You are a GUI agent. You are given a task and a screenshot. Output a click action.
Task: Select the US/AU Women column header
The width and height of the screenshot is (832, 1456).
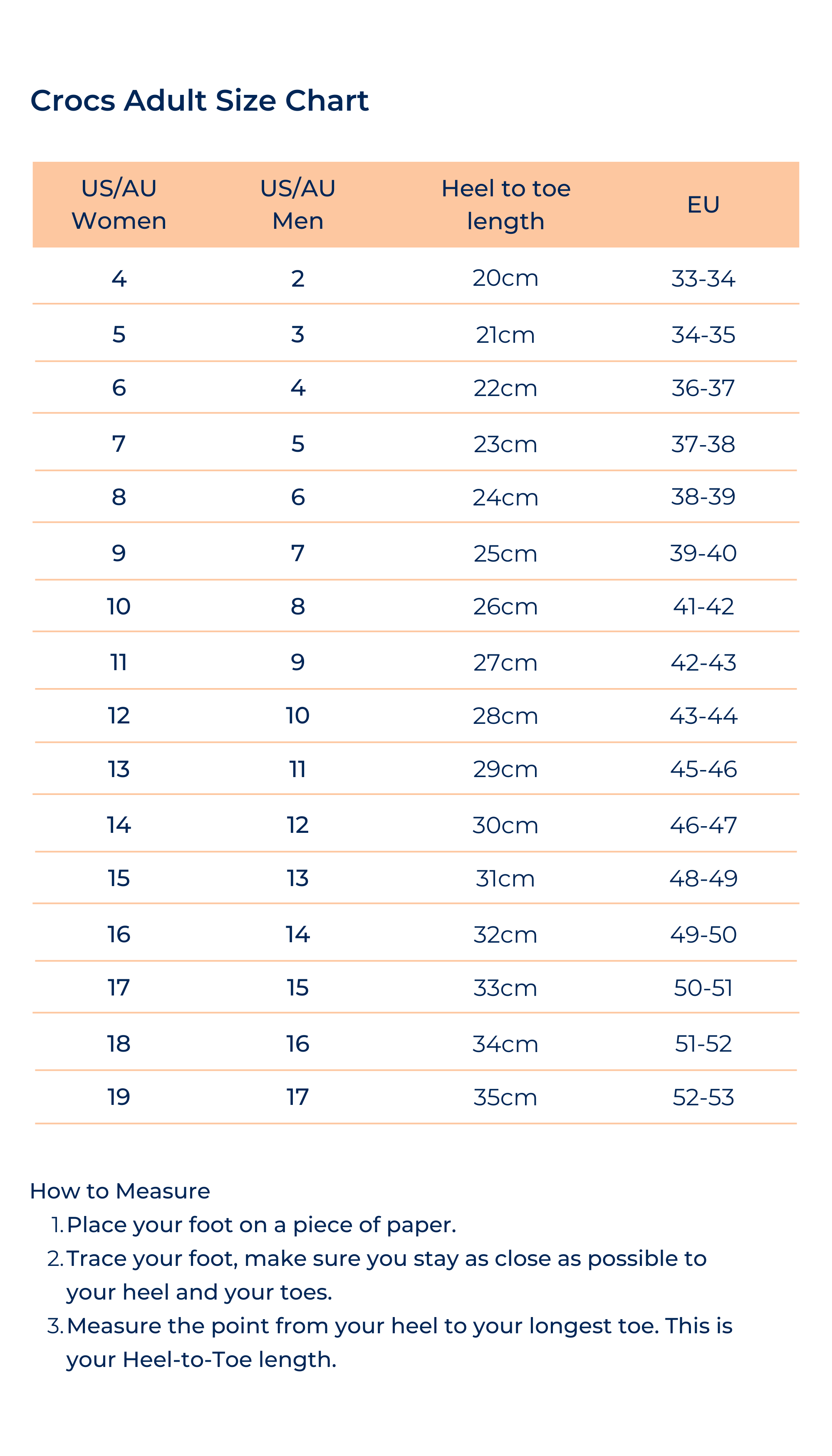click(x=119, y=205)
